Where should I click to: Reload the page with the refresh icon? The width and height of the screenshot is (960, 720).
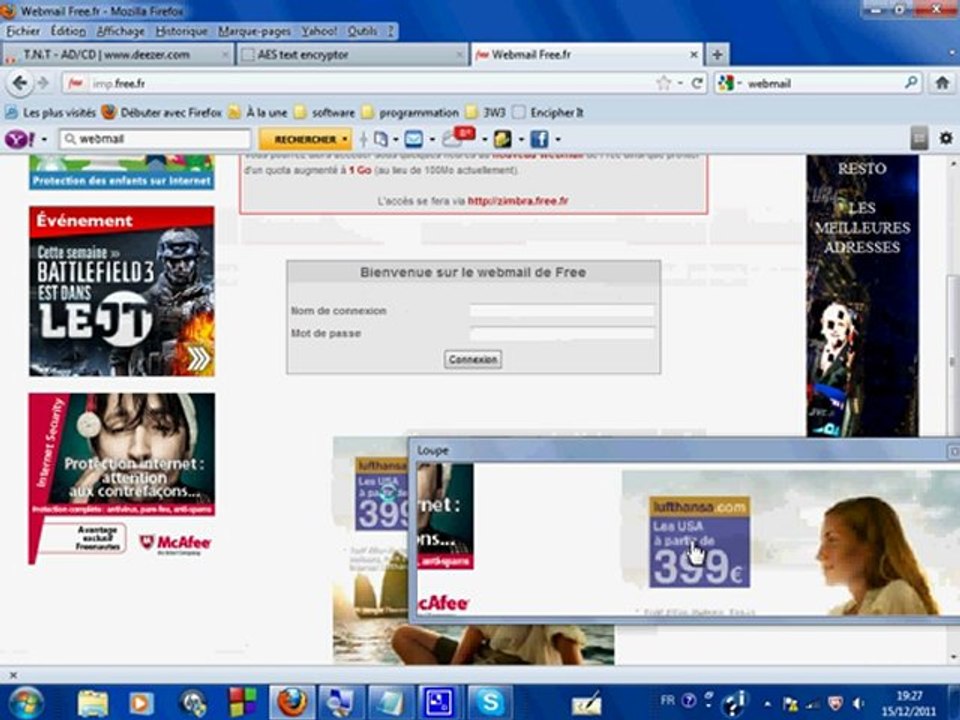tap(697, 83)
